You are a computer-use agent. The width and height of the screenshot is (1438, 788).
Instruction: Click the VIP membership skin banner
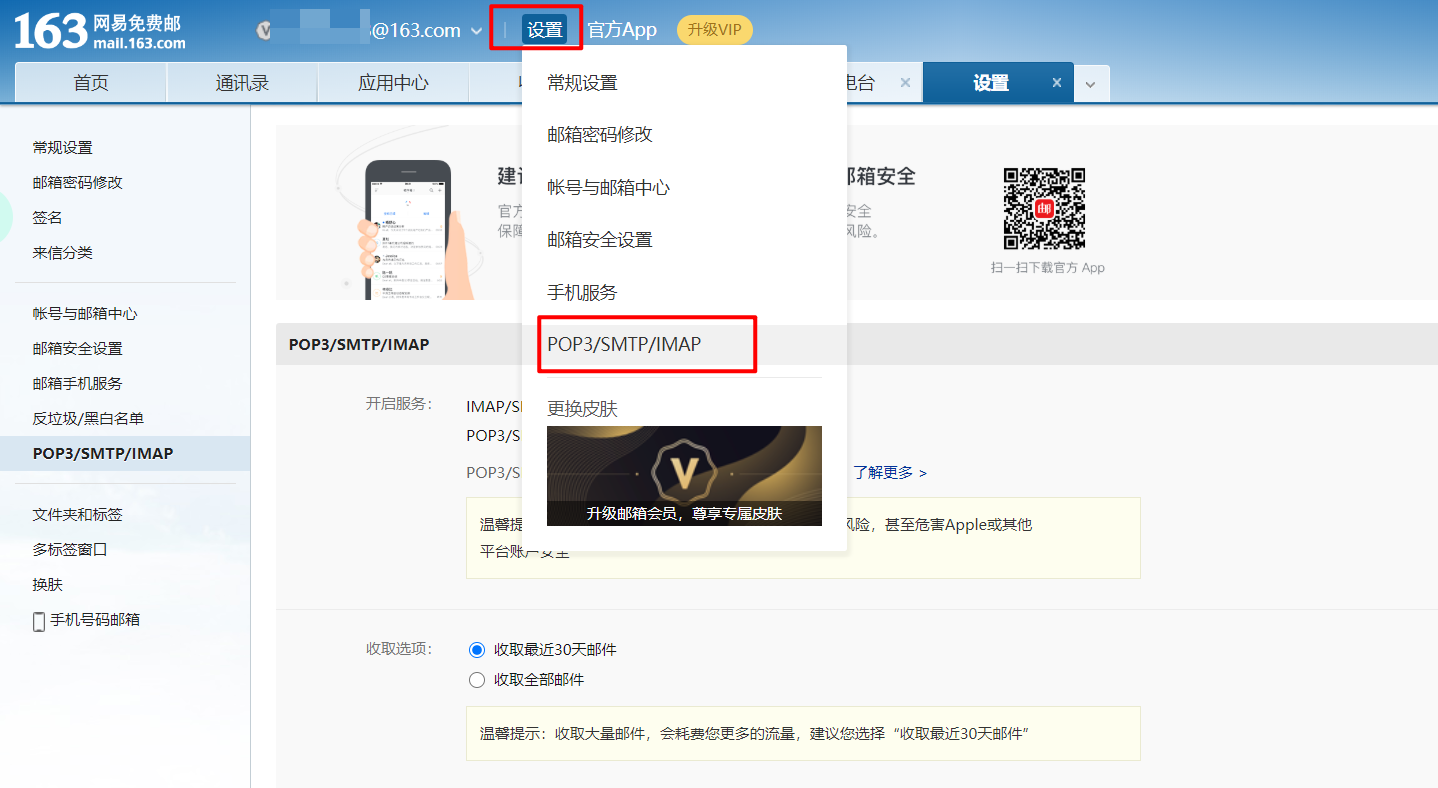[684, 476]
